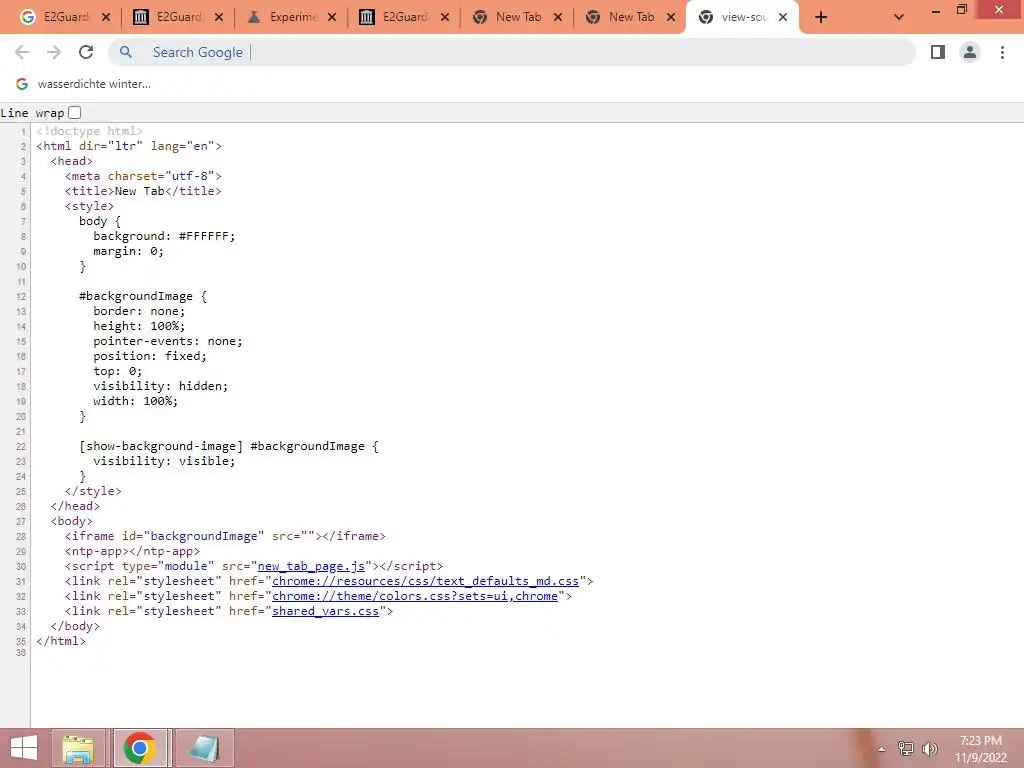1024x768 pixels.
Task: Switch to the first New Tab
Action: (515, 18)
